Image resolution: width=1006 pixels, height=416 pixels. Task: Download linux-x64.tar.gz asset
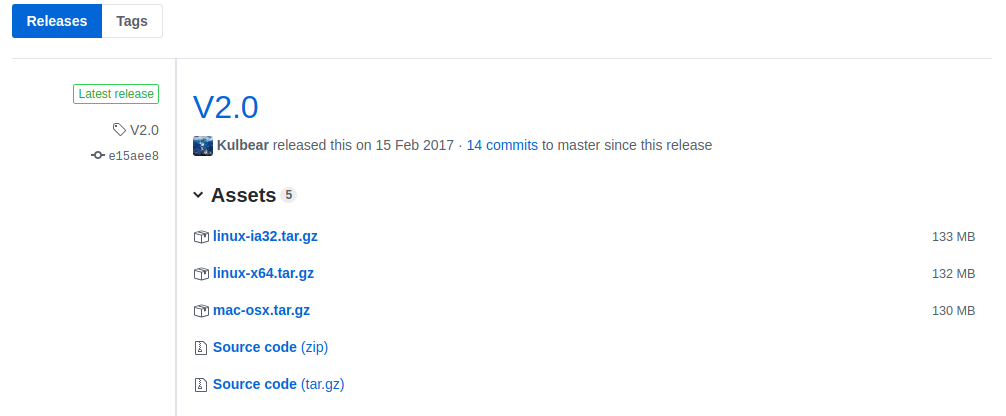coord(263,273)
